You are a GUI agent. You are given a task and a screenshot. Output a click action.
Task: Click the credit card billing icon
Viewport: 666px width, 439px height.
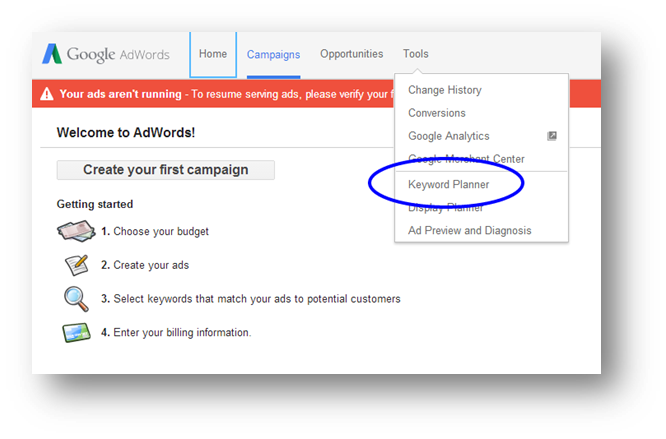pyautogui.click(x=76, y=332)
